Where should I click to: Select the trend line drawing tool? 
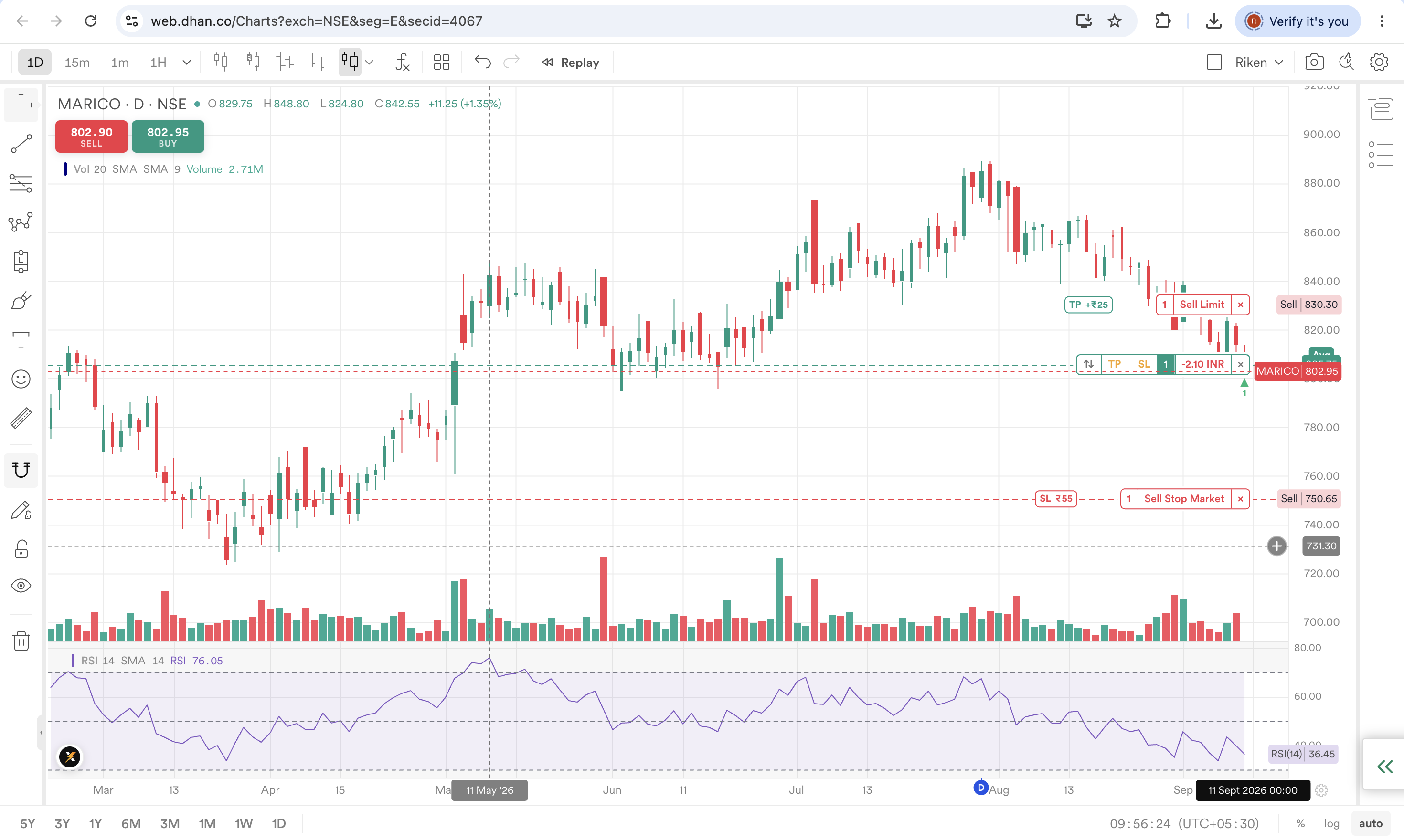click(21, 144)
